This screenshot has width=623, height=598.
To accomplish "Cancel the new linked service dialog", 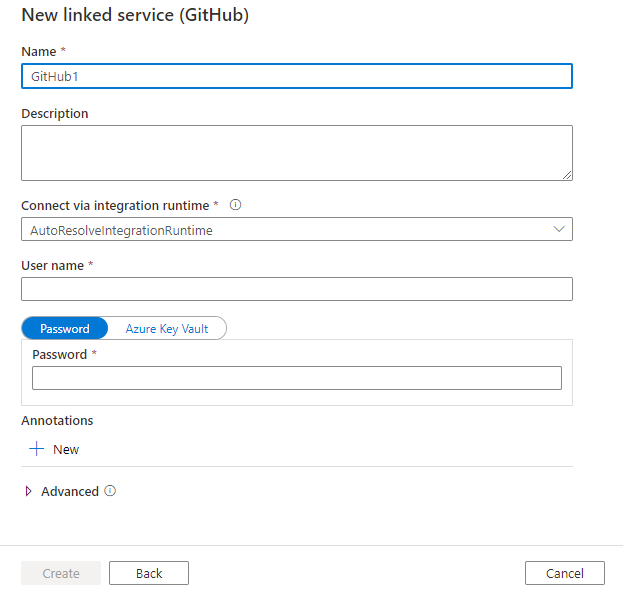I will pos(564,573).
